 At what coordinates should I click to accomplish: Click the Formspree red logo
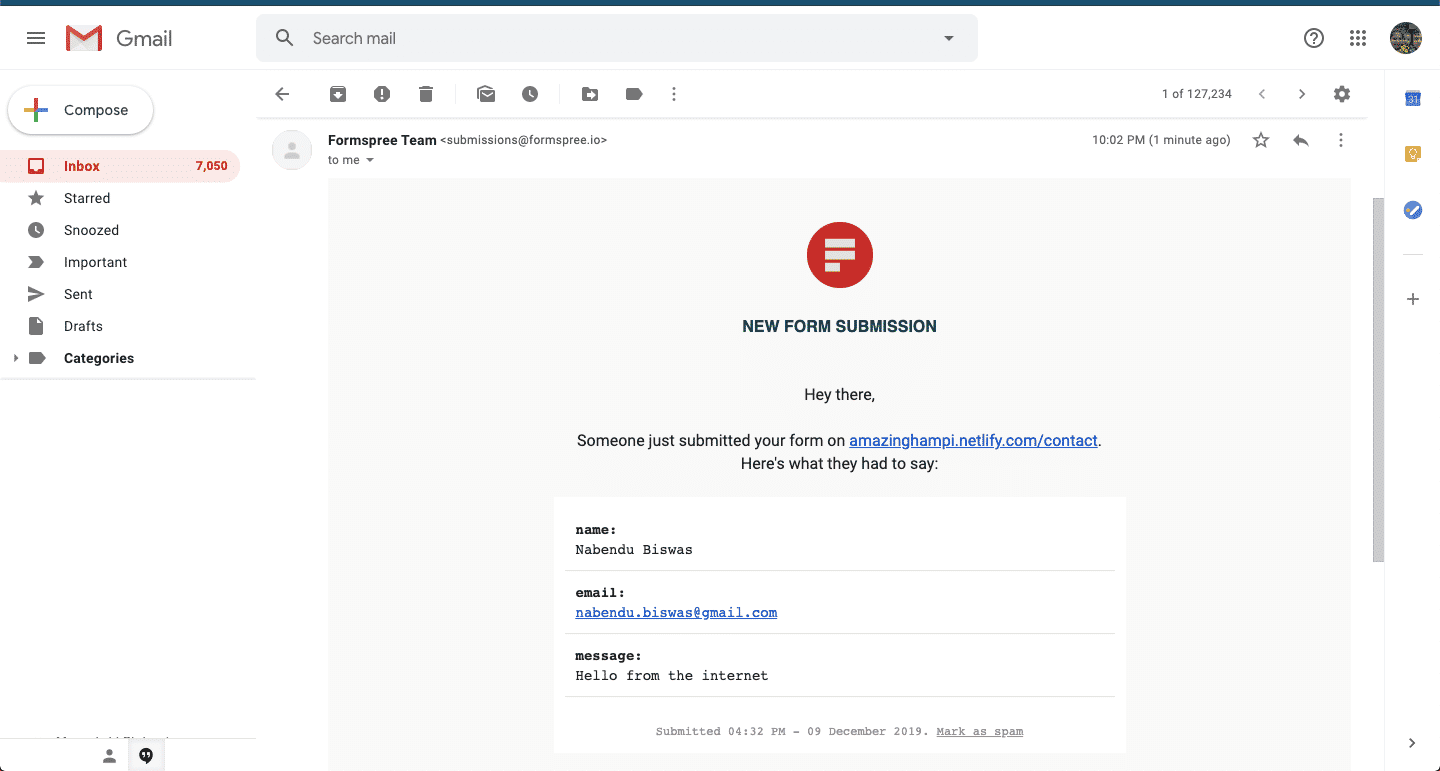pyautogui.click(x=840, y=255)
